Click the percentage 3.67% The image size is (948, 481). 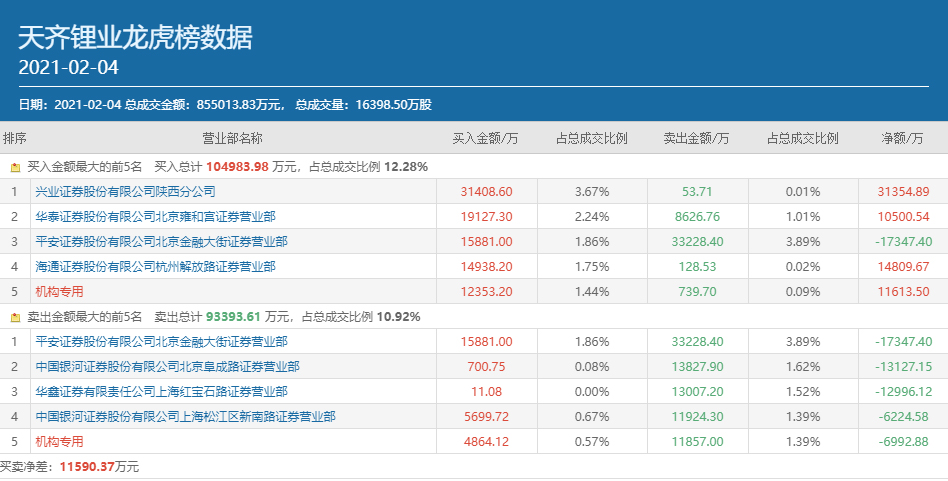(592, 192)
